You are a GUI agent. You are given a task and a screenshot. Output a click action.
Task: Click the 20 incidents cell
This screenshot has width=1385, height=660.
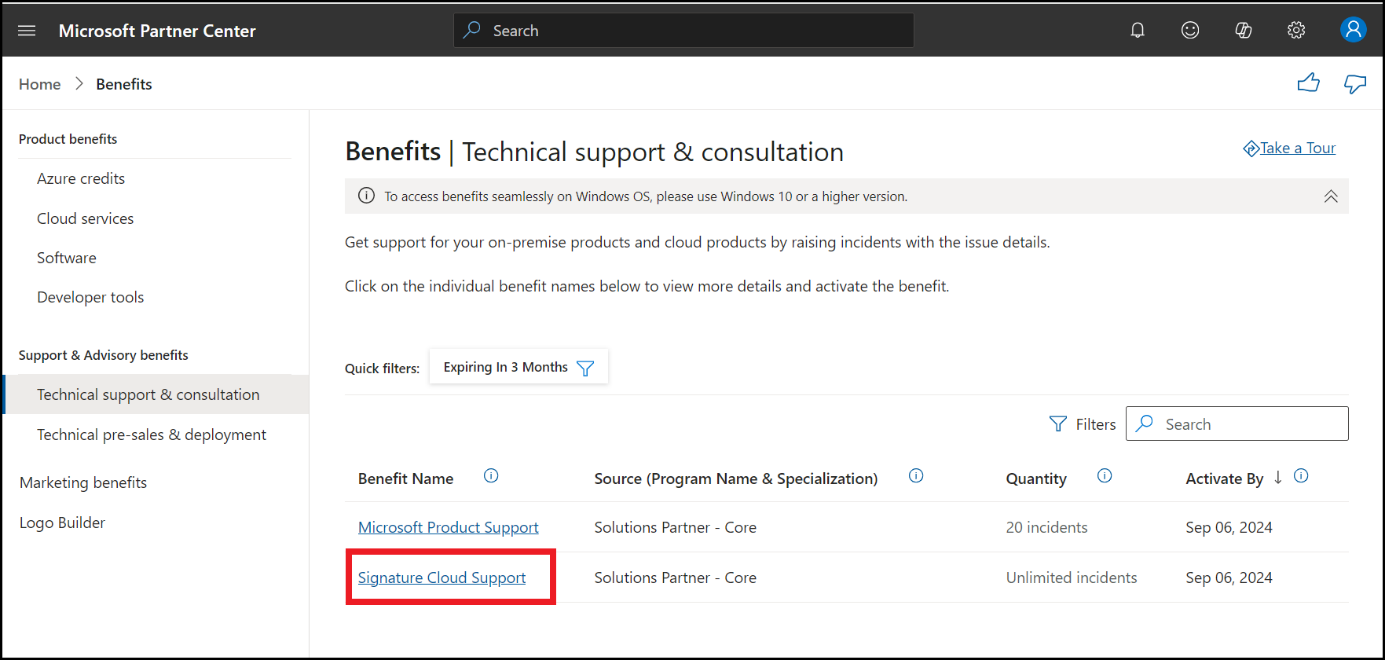coord(1047,527)
